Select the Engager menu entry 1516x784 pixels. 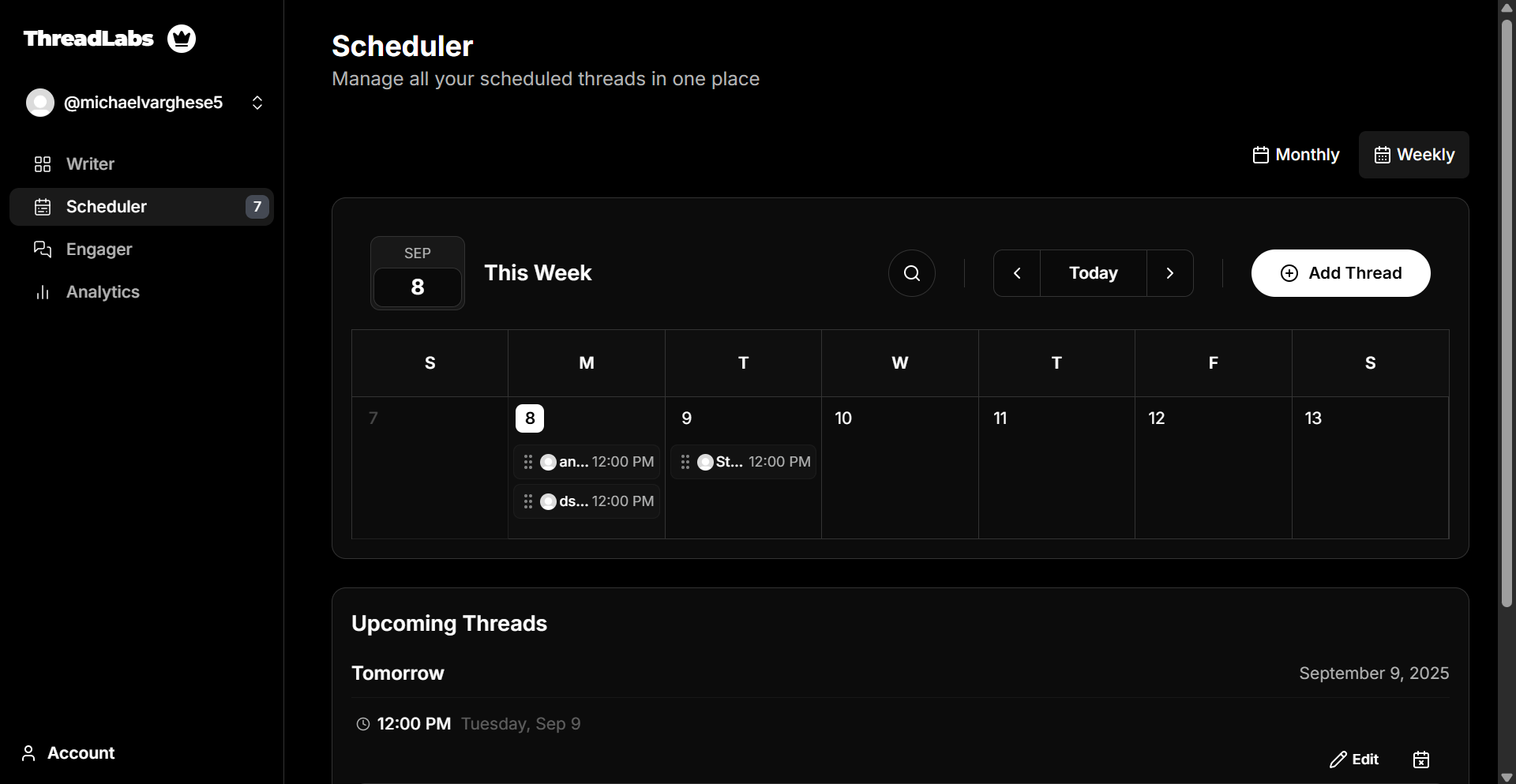[98, 249]
